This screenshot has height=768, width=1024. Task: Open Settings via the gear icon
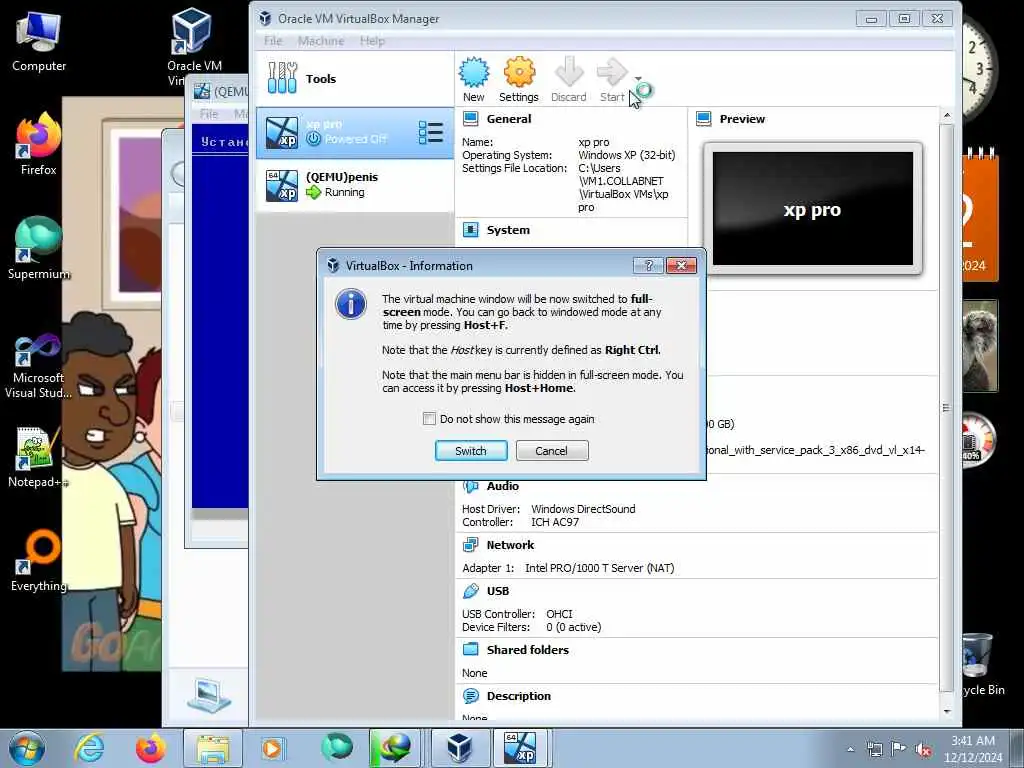tap(519, 79)
